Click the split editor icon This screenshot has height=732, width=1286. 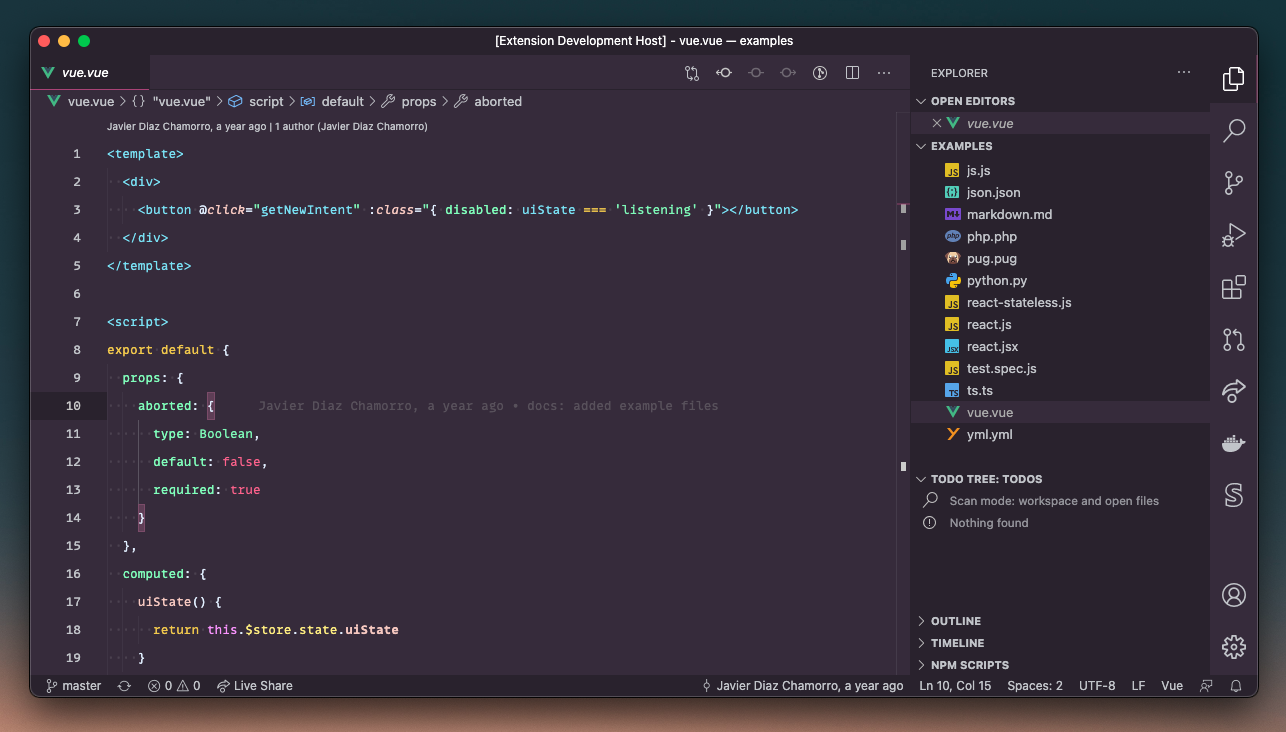[x=852, y=73]
